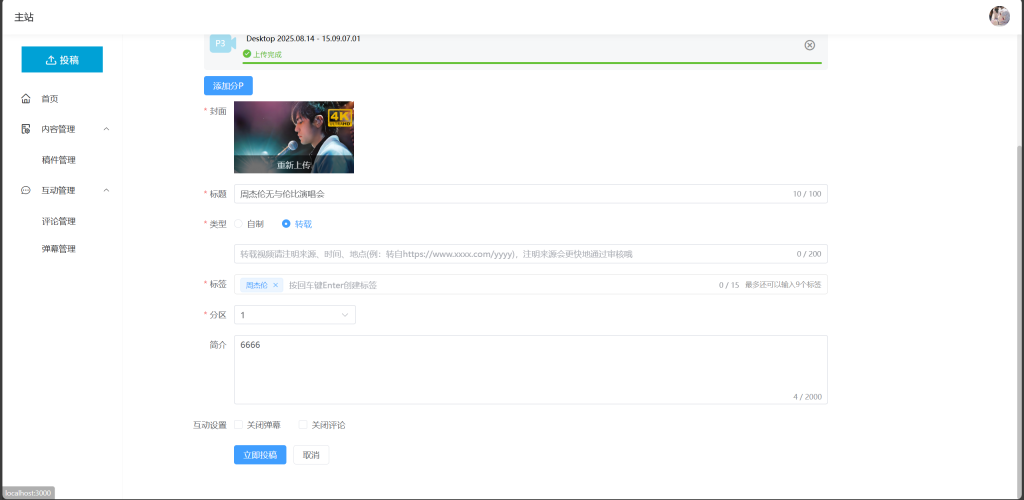Open the 分区 dropdown

pos(294,315)
